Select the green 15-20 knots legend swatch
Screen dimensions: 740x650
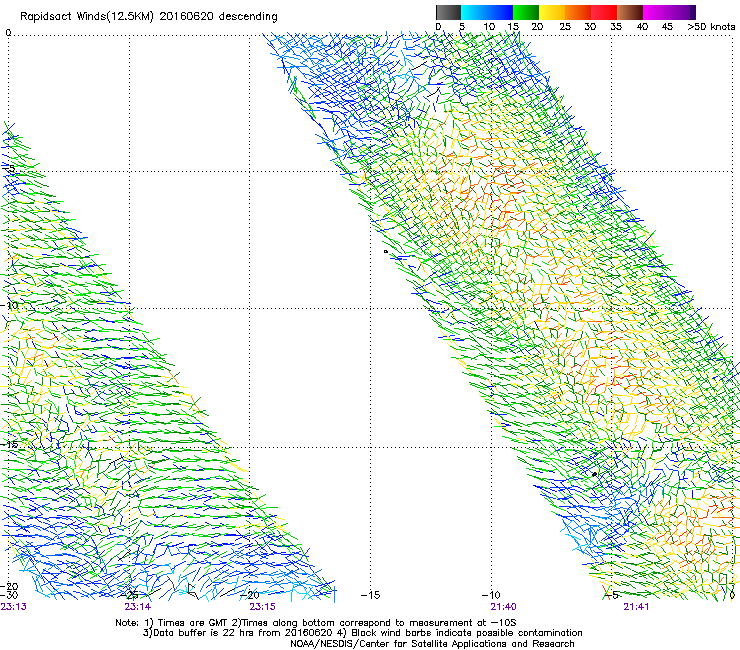pos(526,12)
